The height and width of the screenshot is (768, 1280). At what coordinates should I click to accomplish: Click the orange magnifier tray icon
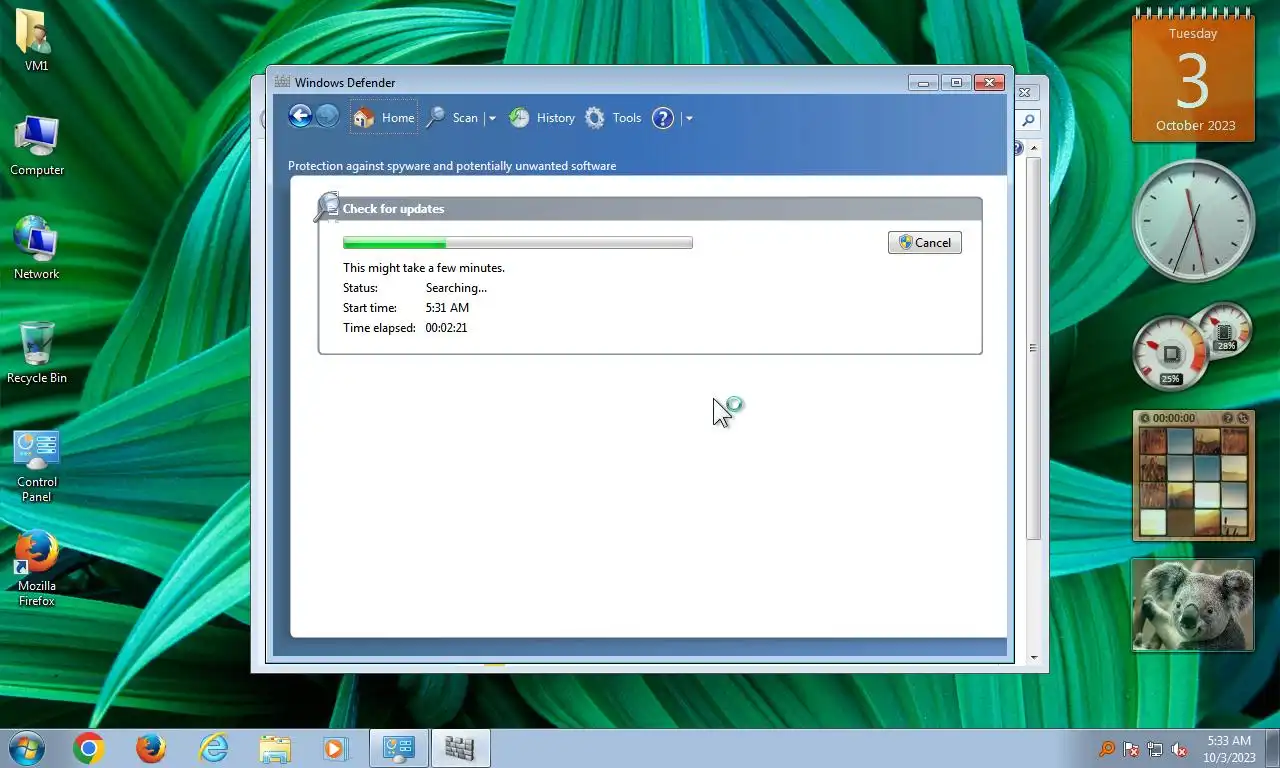(x=1107, y=749)
